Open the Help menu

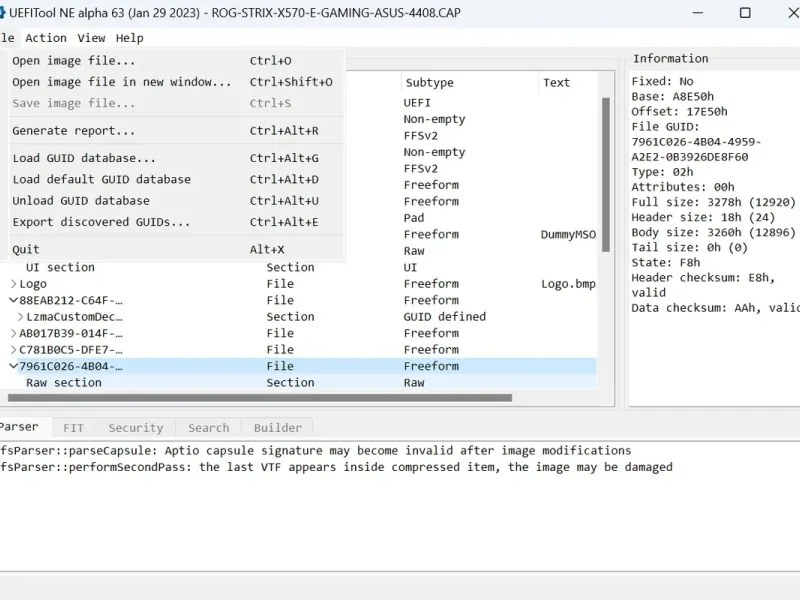coord(130,38)
